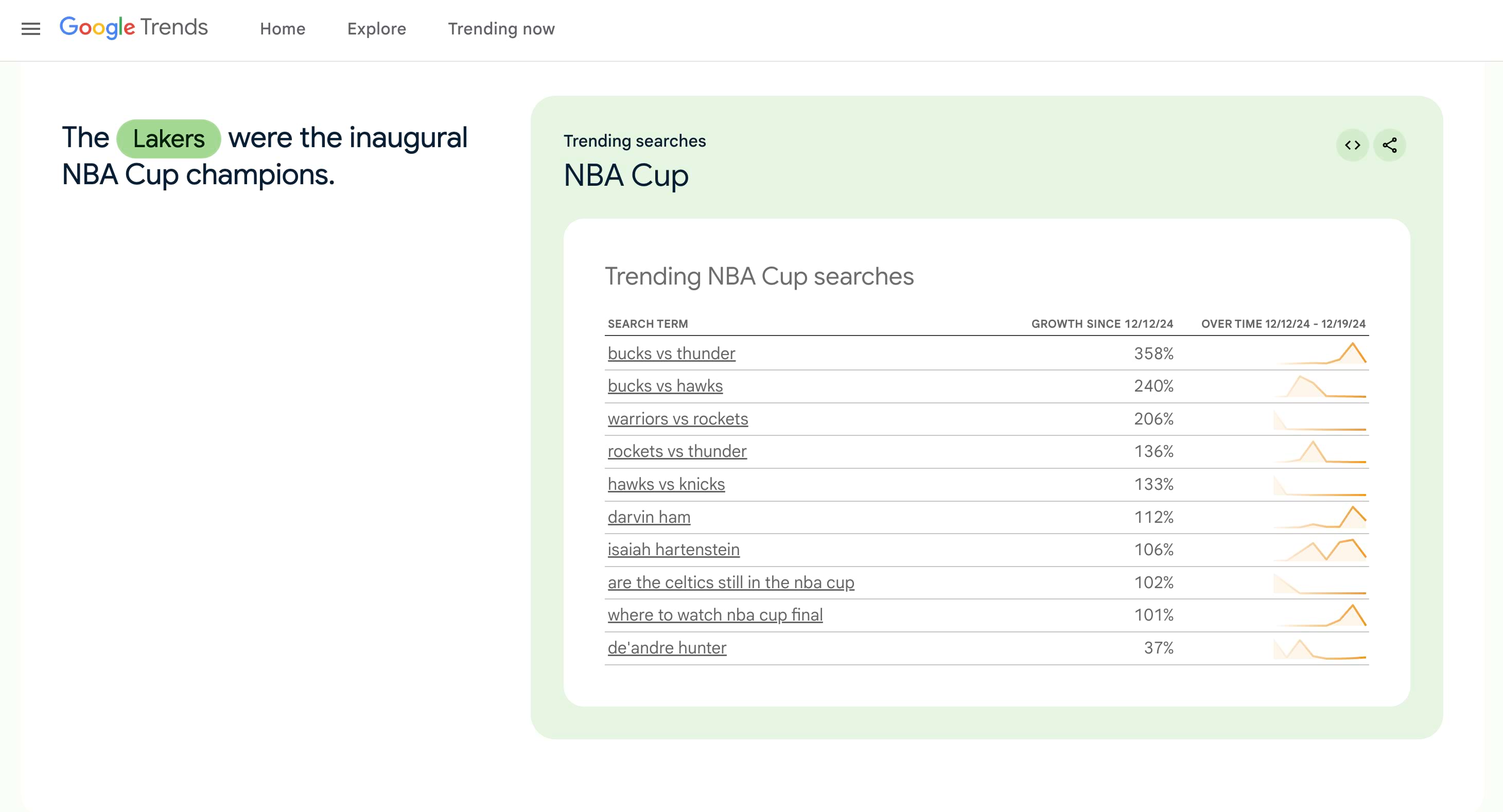Open the hamburger main menu
This screenshot has height=812, width=1503.
tap(30, 29)
